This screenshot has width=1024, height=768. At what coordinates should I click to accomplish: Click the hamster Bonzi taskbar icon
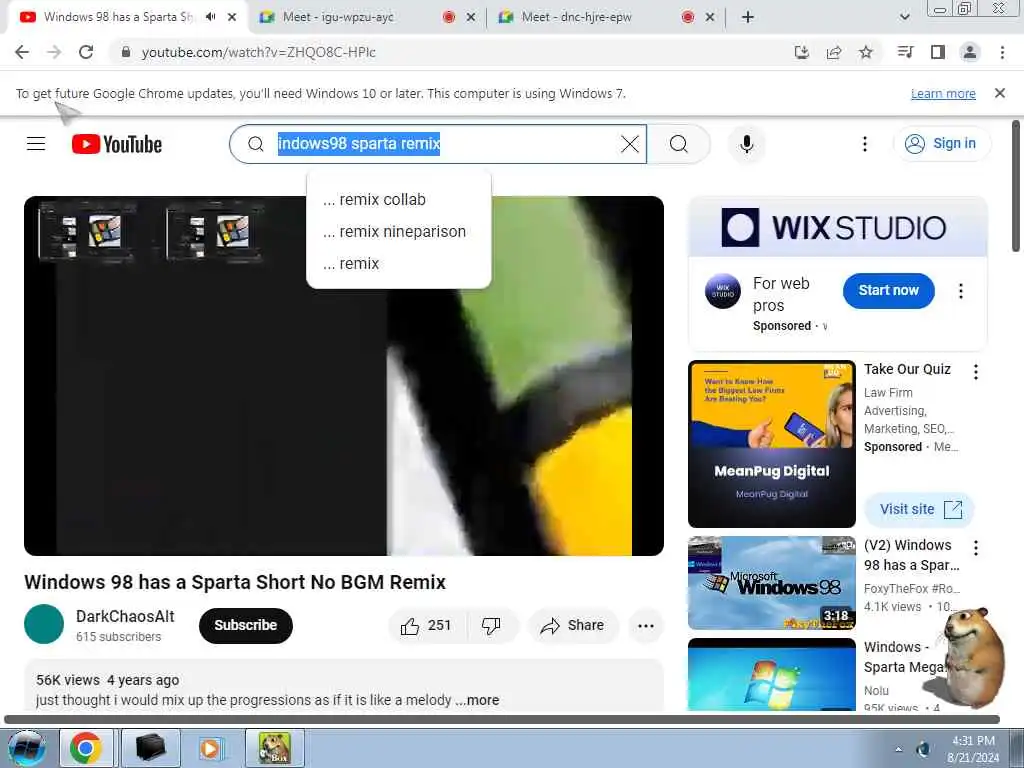click(x=274, y=748)
